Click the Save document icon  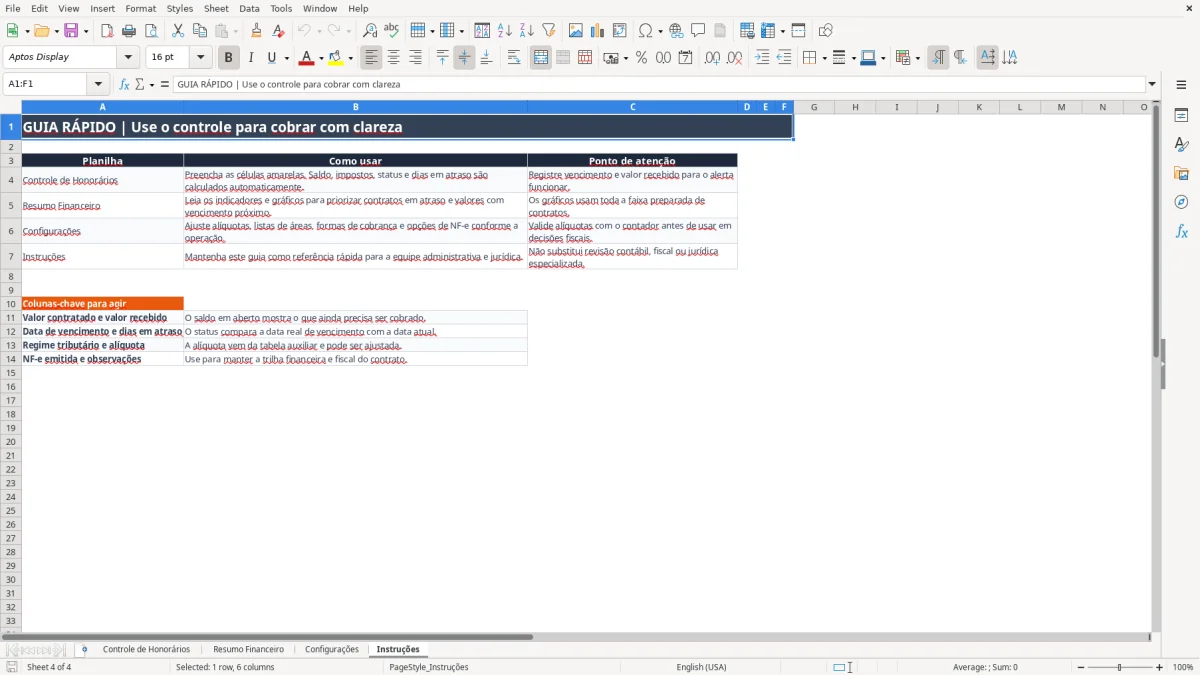click(x=71, y=31)
